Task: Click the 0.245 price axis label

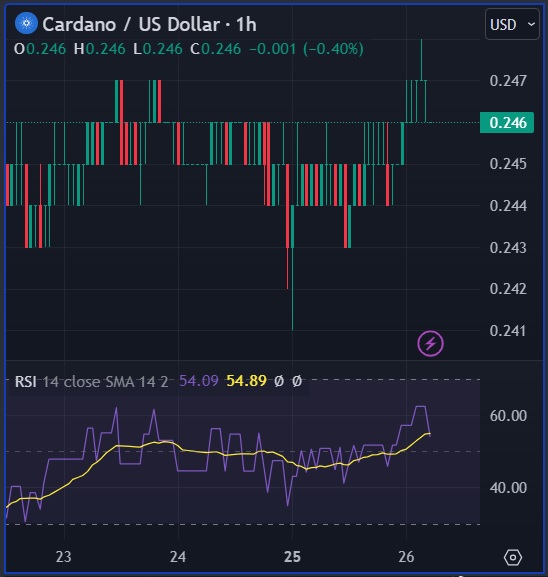Action: [x=508, y=164]
